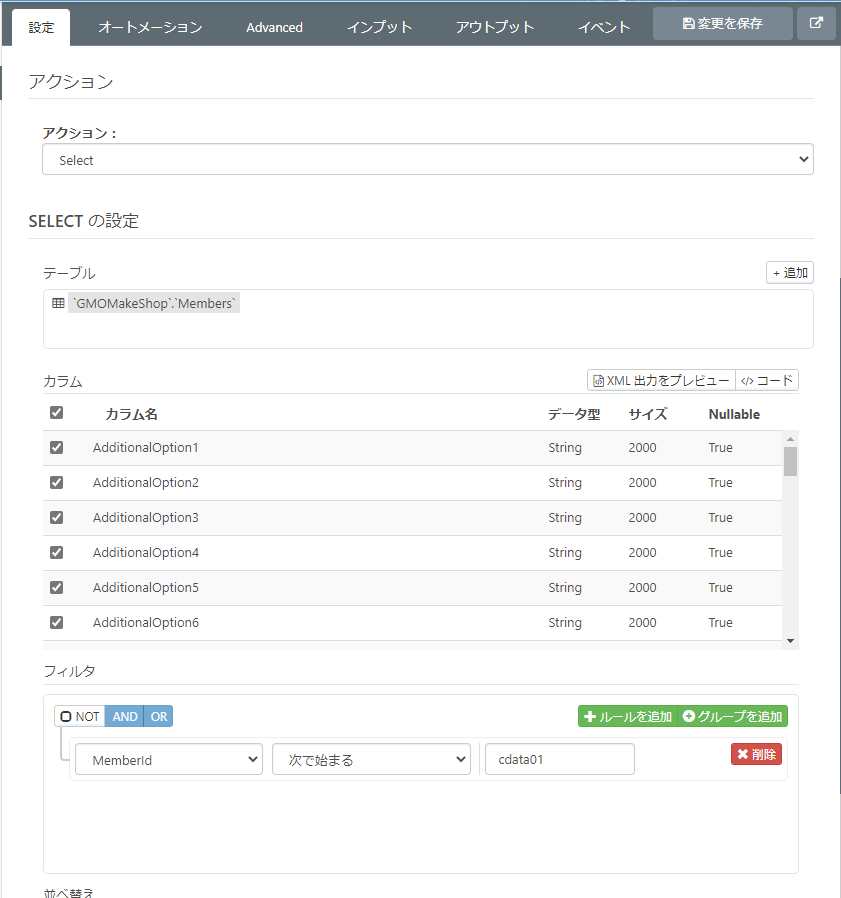Click the 変更を保存 button
This screenshot has height=898, width=841.
click(722, 23)
